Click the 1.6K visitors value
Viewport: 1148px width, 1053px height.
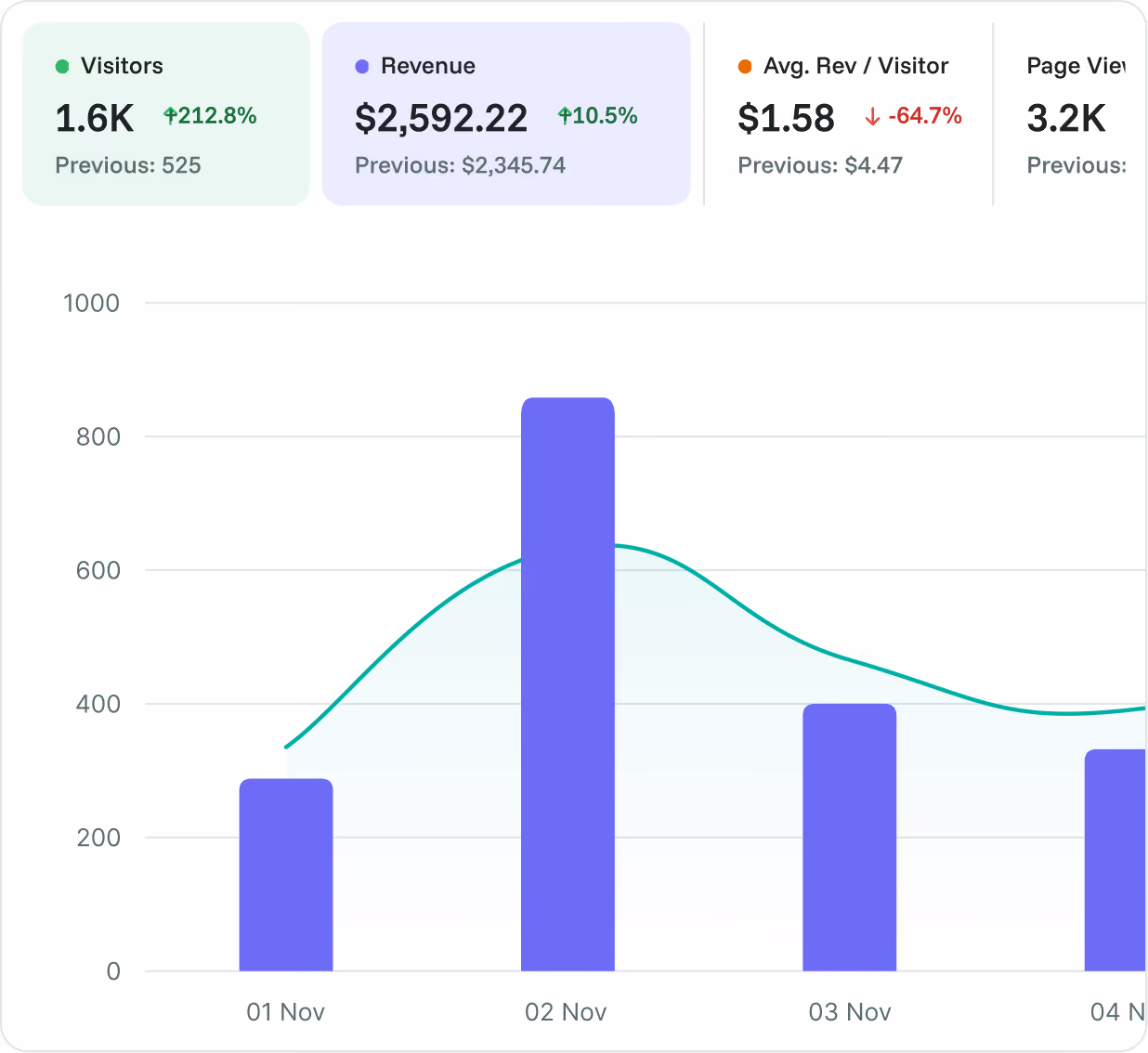[95, 118]
